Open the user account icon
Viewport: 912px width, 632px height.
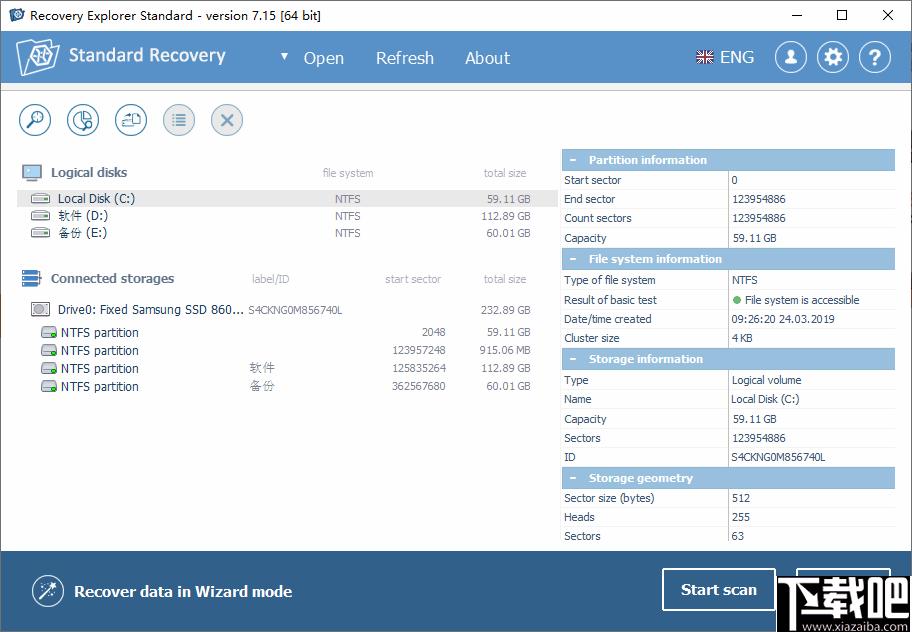tap(790, 57)
